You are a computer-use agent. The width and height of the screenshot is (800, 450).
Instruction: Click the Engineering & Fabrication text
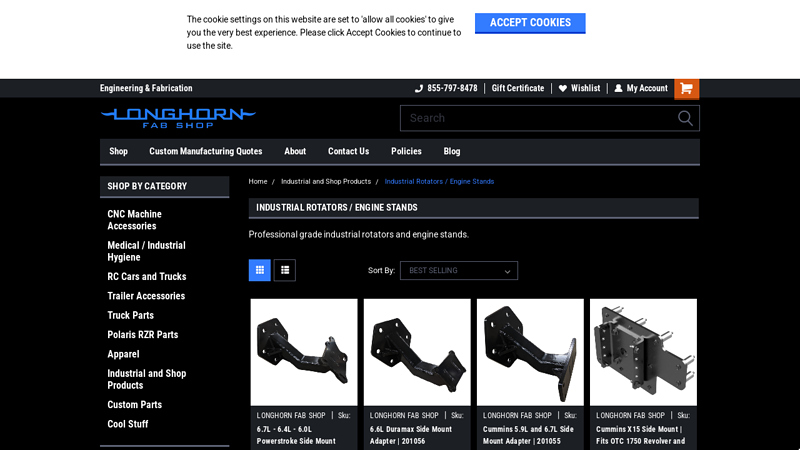[x=146, y=88]
